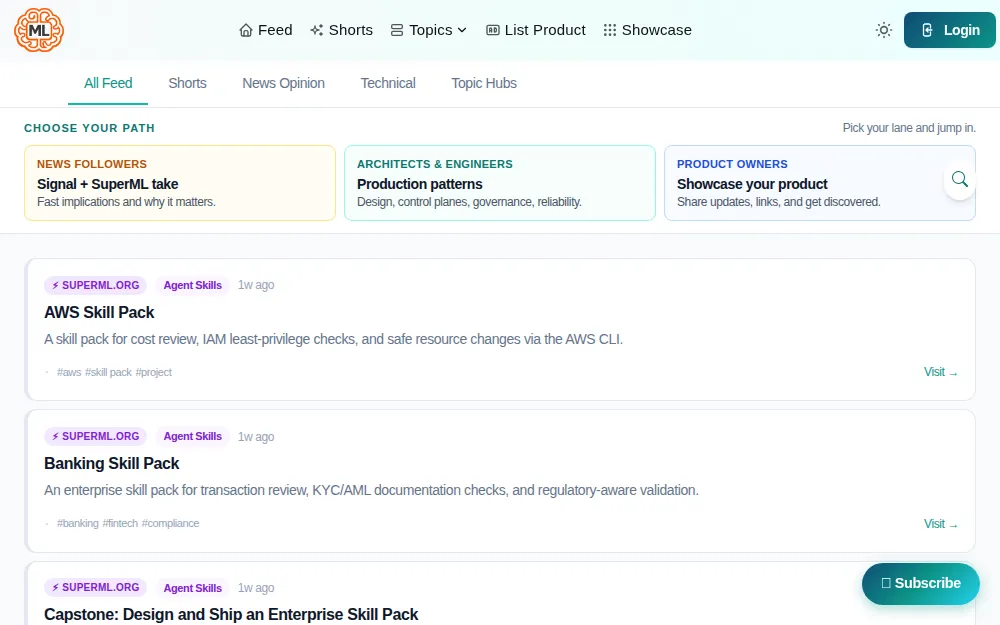1000x625 pixels.
Task: Choose the Product Owners path card
Action: pos(820,183)
